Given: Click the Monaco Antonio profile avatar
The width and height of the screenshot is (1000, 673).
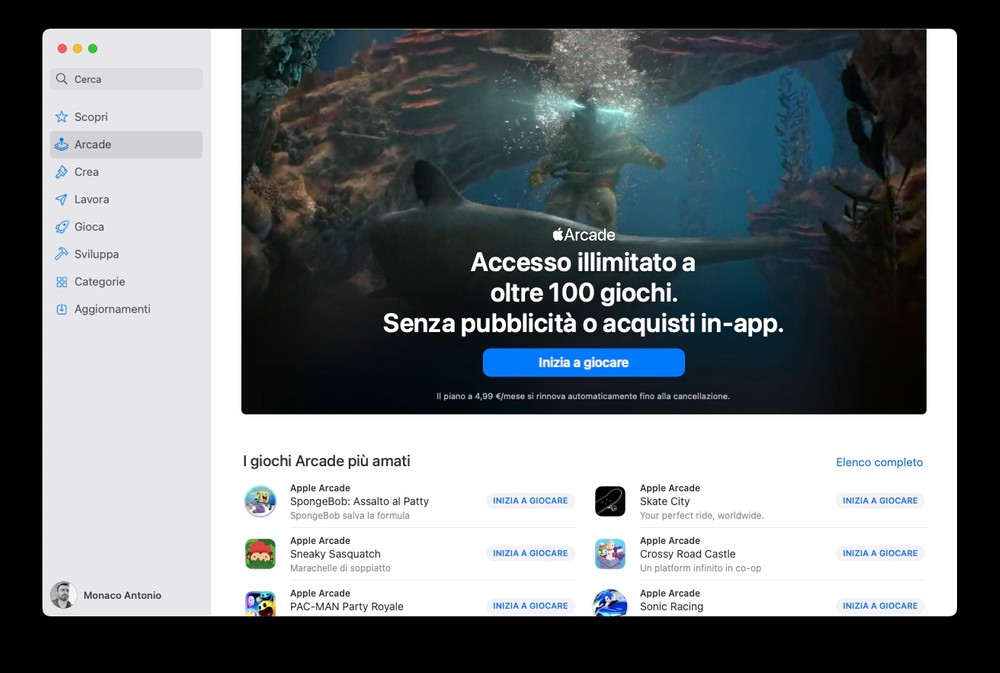Looking at the screenshot, I should 63,595.
